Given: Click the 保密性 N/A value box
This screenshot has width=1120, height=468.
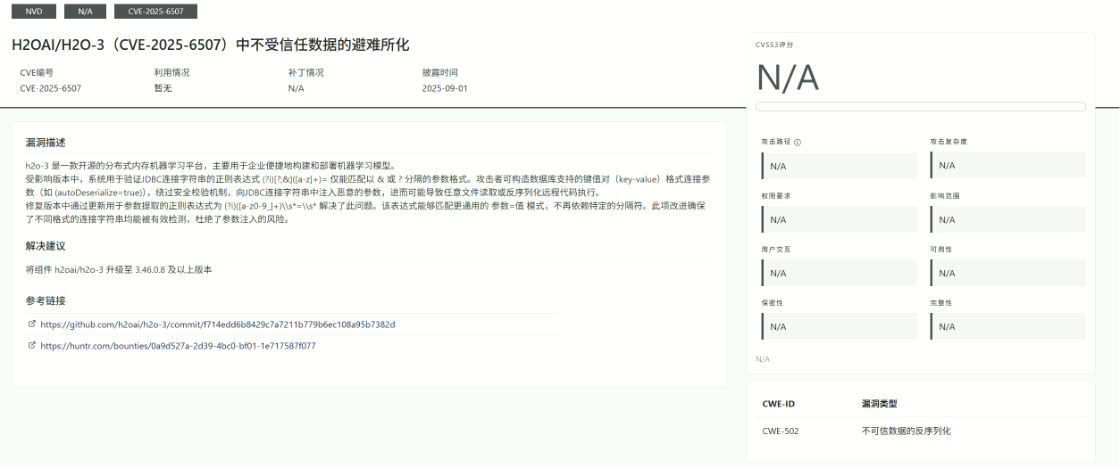Looking at the screenshot, I should [838, 326].
